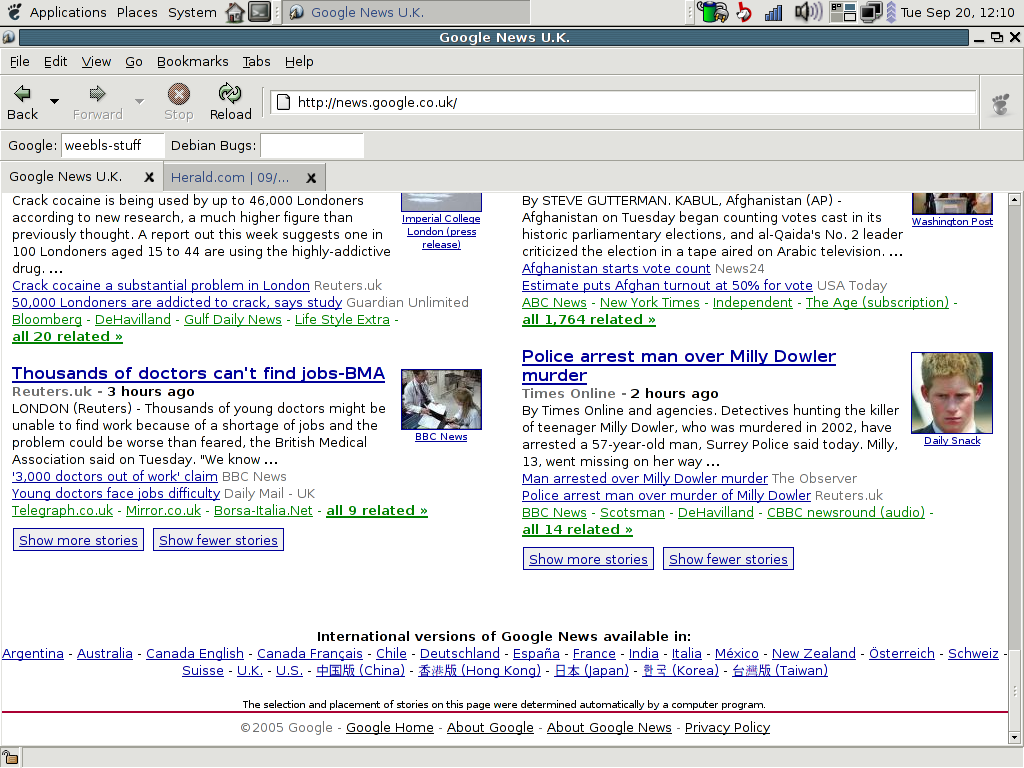The width and height of the screenshot is (1024, 768).
Task: Click the page icon in the address bar
Action: (283, 103)
